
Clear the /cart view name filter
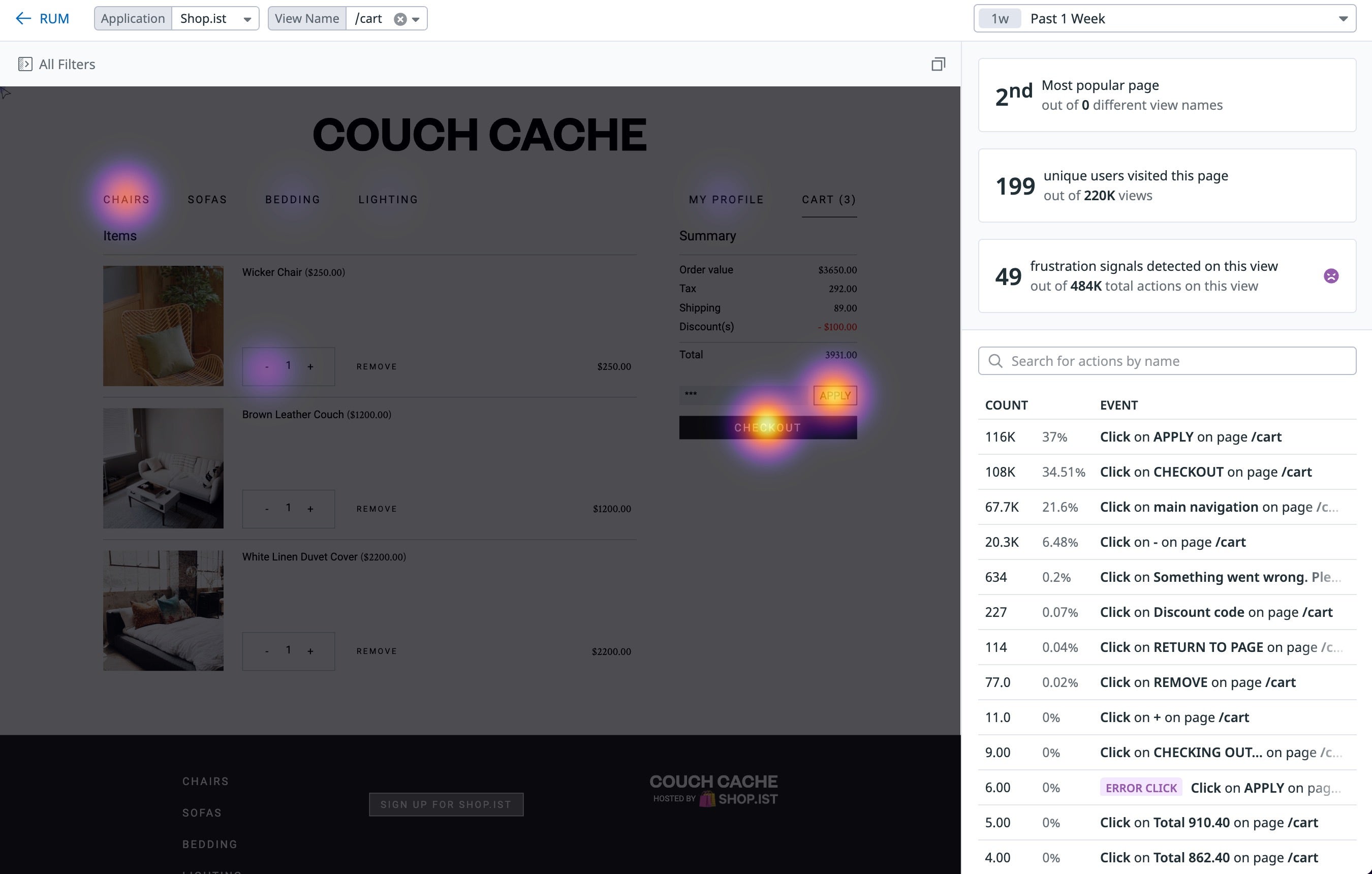(400, 18)
